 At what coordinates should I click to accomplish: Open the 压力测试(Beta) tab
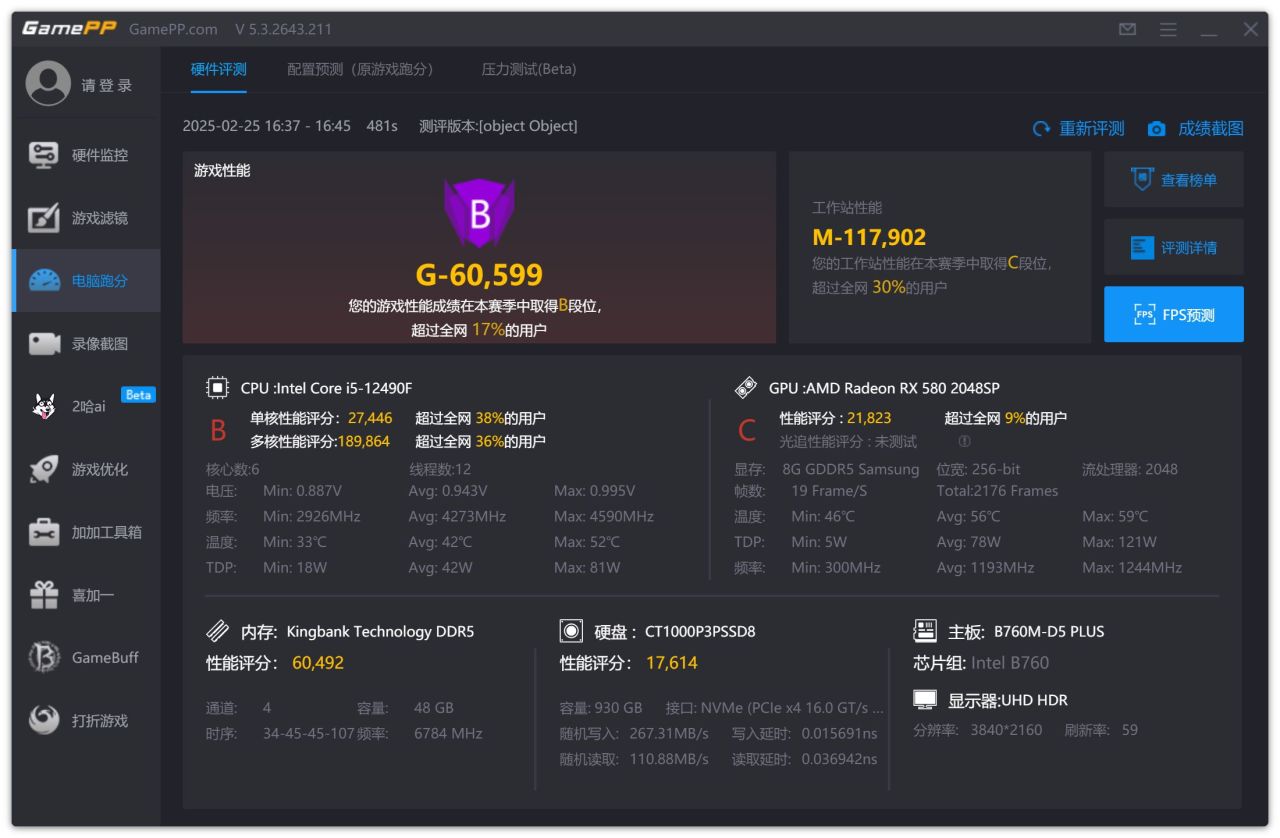click(x=529, y=69)
